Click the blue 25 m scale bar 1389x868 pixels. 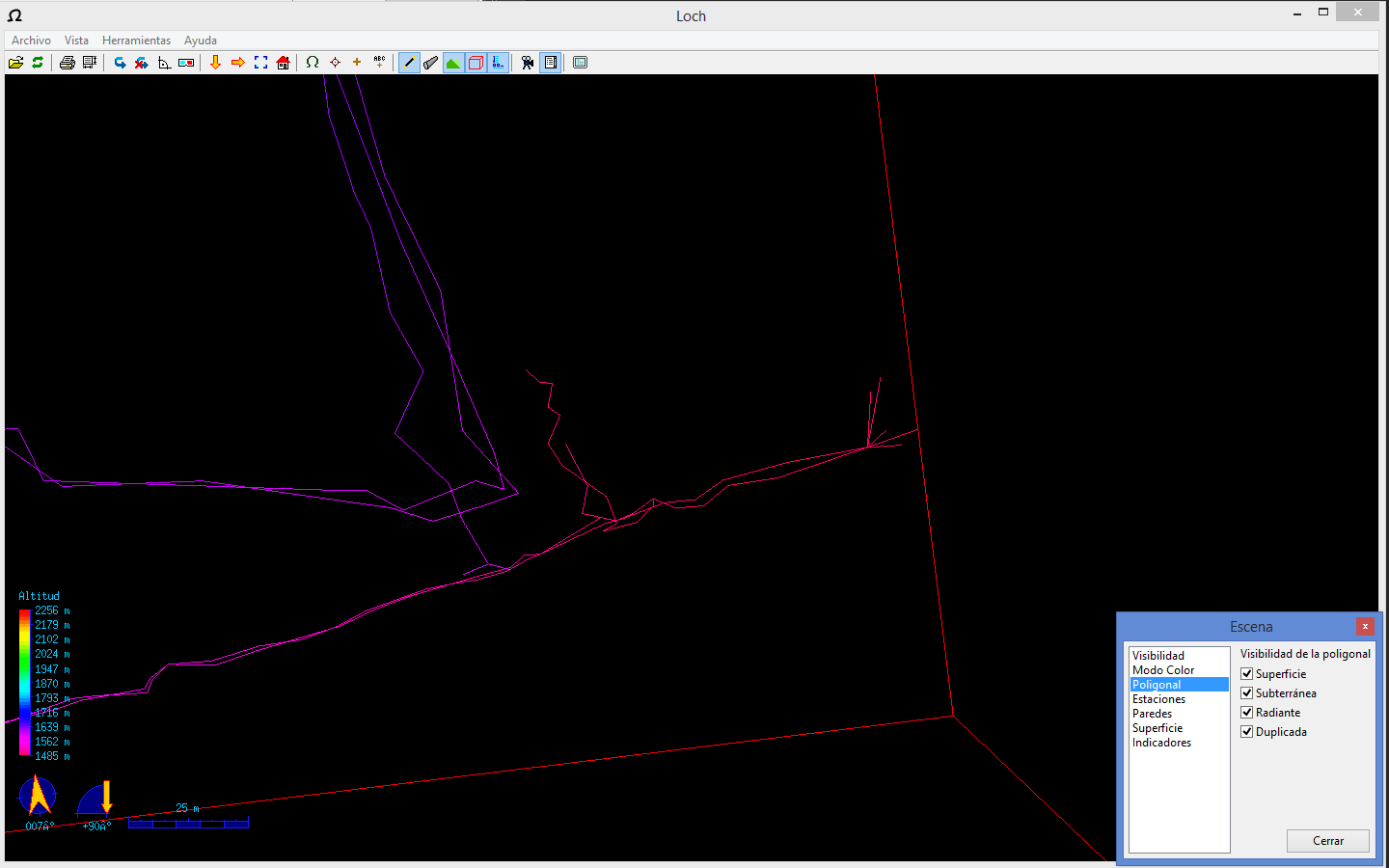188,824
